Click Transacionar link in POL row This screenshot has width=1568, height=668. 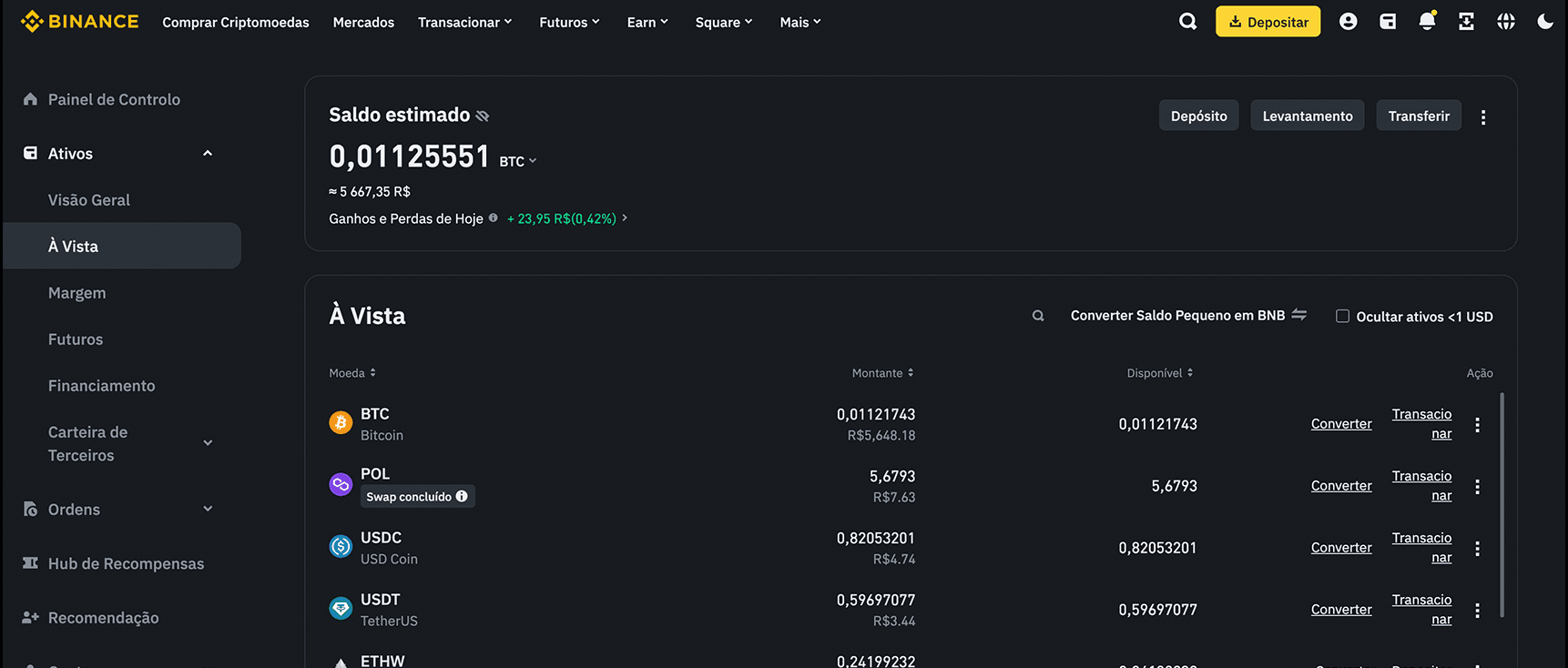(1422, 486)
